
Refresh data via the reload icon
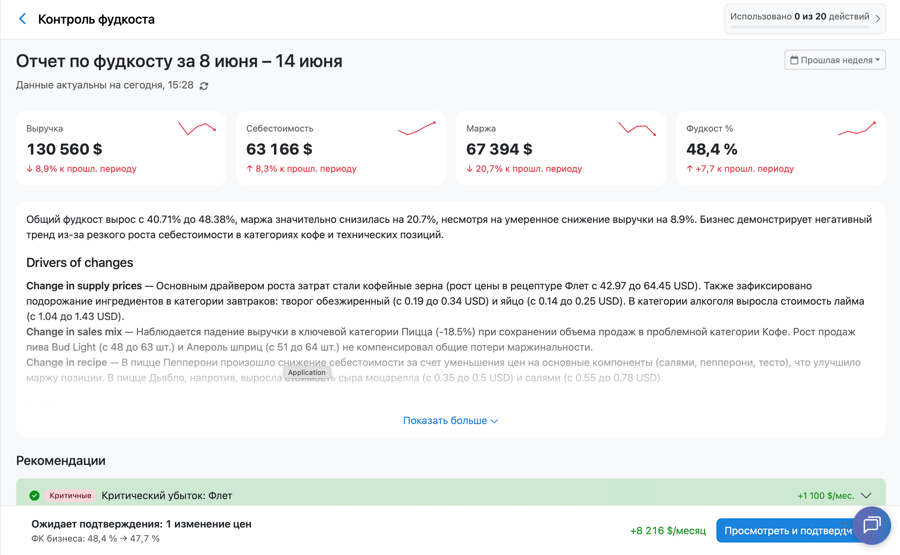[x=204, y=86]
